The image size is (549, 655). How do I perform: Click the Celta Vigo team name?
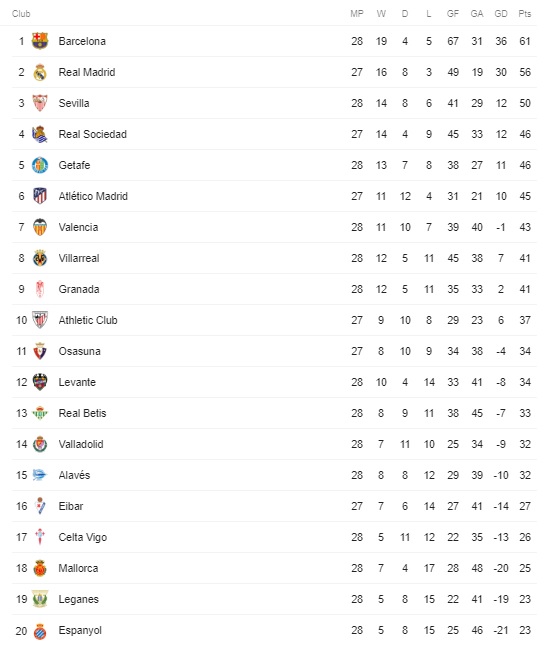pos(83,537)
